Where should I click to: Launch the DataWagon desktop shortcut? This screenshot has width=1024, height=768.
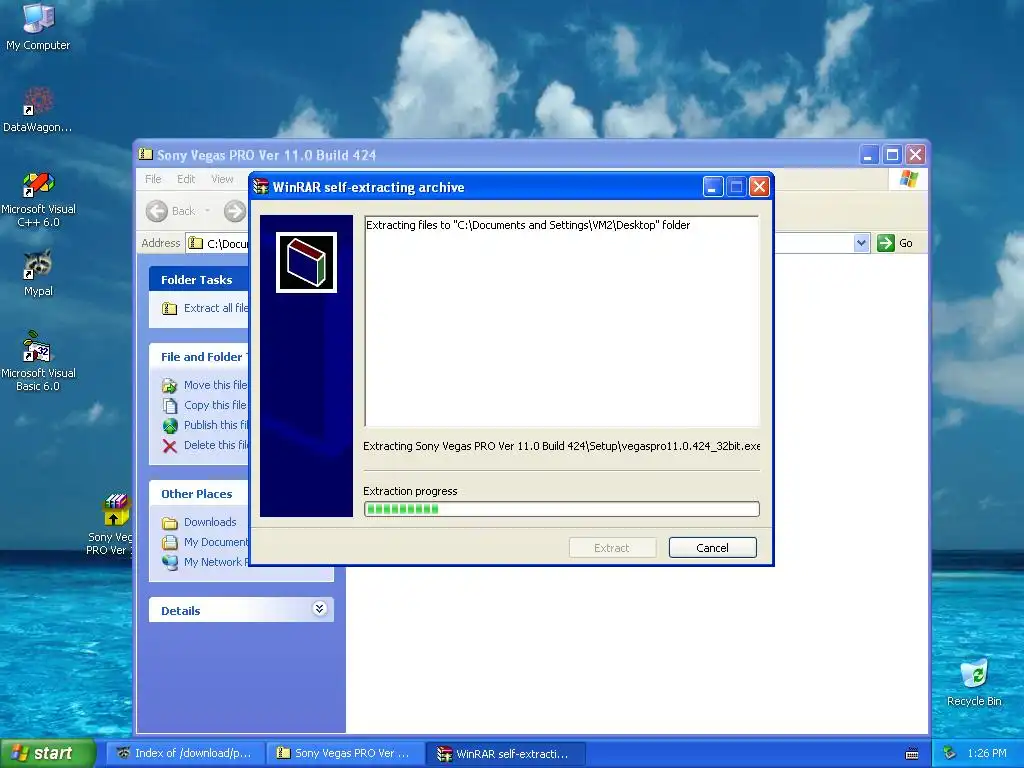point(38,110)
